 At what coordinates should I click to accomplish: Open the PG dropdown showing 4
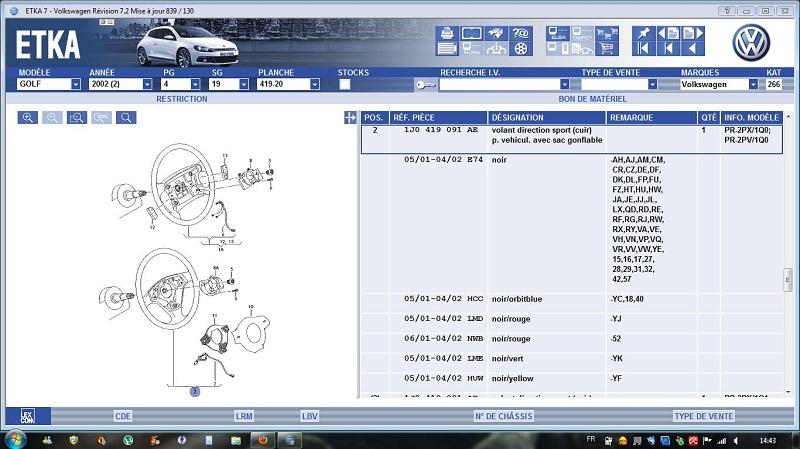(195, 84)
